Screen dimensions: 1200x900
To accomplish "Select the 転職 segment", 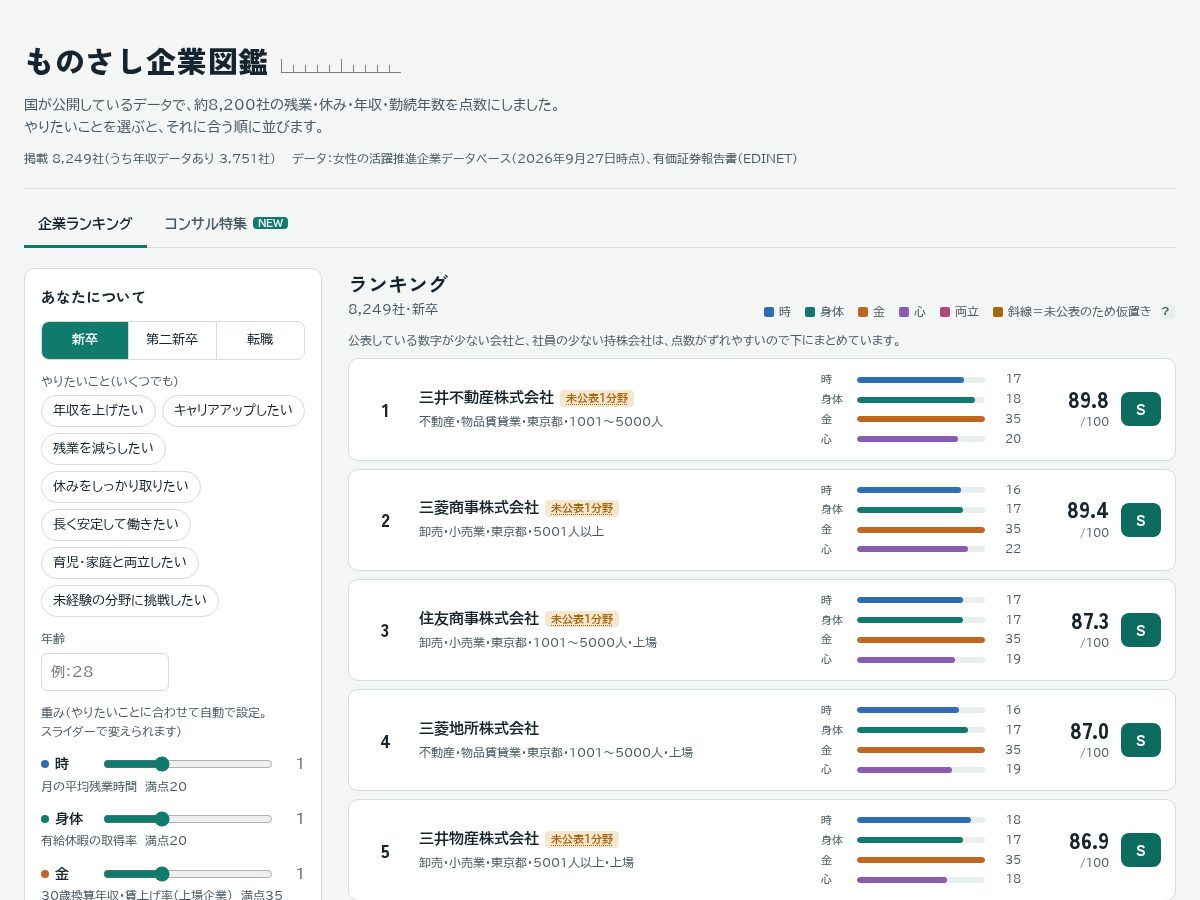I will pyautogui.click(x=260, y=340).
